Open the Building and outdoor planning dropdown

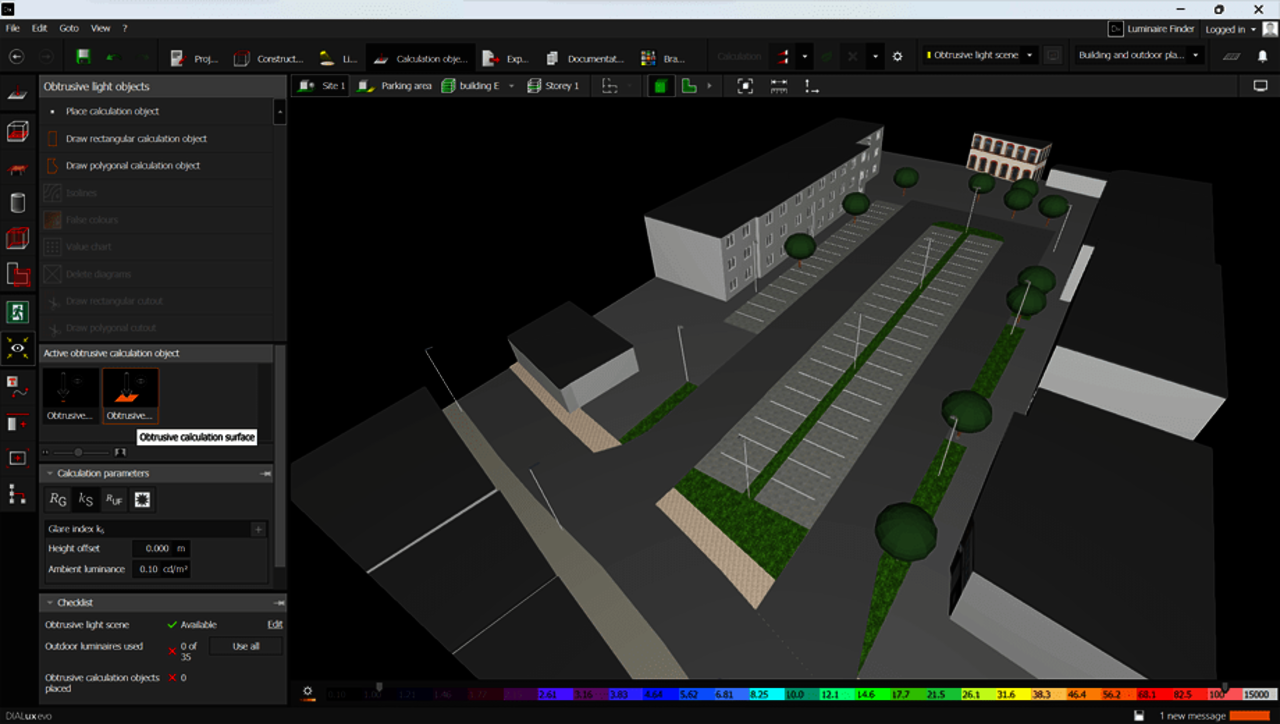pyautogui.click(x=1197, y=56)
